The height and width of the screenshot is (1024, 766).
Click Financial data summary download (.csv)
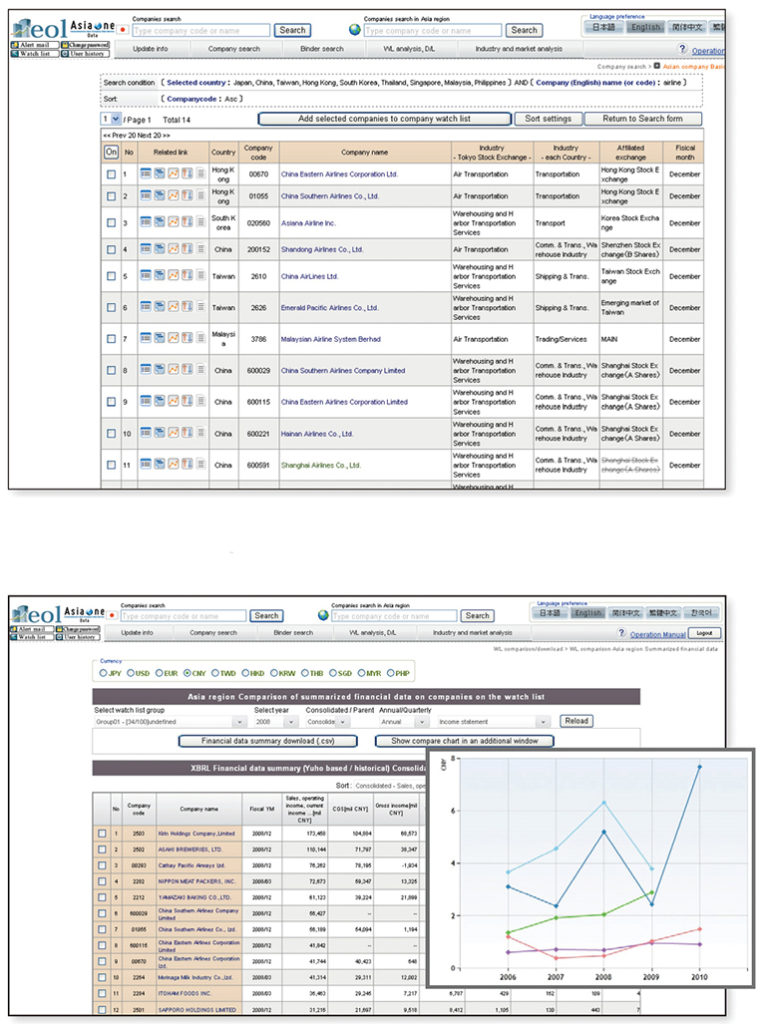point(268,741)
